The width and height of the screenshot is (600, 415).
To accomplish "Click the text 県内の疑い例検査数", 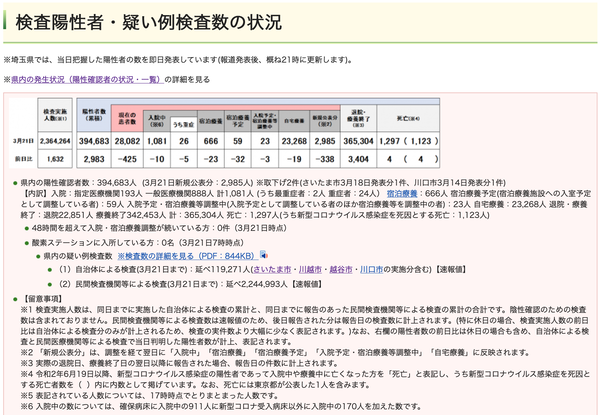I will coord(78,256).
